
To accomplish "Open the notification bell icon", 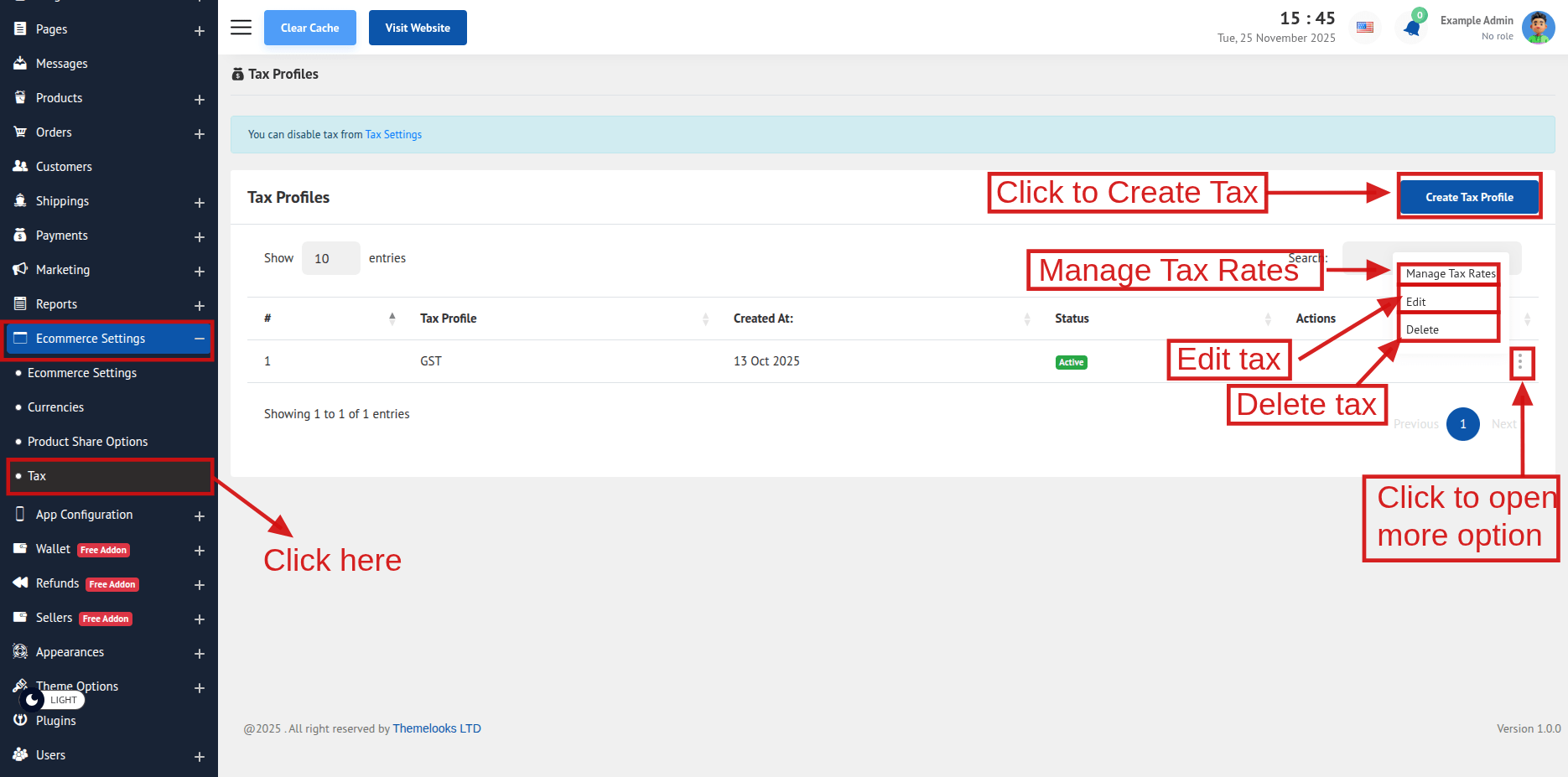I will click(x=1412, y=28).
